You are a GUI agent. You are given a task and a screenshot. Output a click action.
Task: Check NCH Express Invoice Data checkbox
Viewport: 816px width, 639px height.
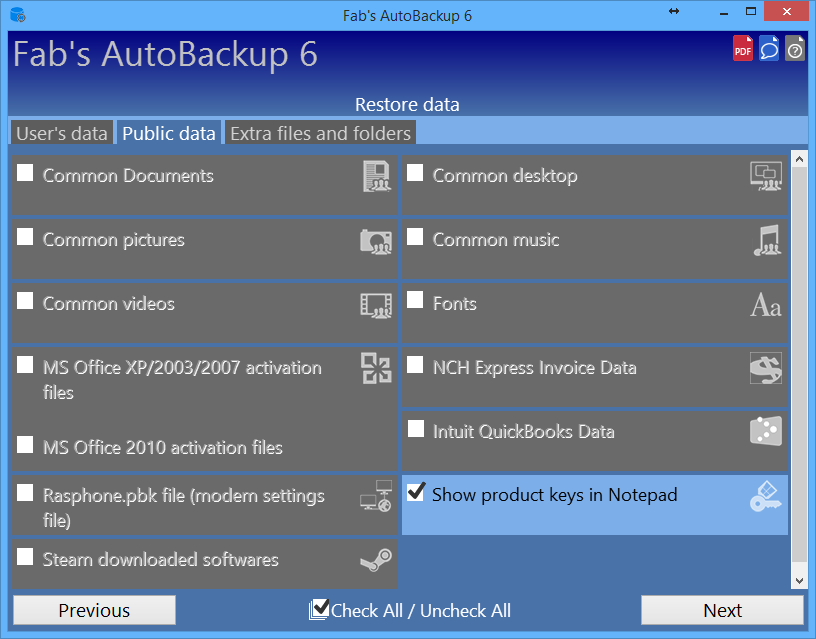tap(415, 364)
